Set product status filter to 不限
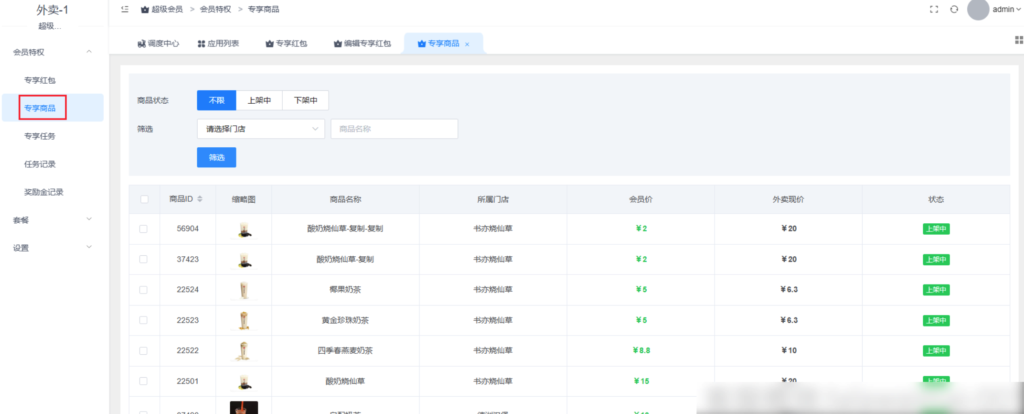 [x=216, y=101]
